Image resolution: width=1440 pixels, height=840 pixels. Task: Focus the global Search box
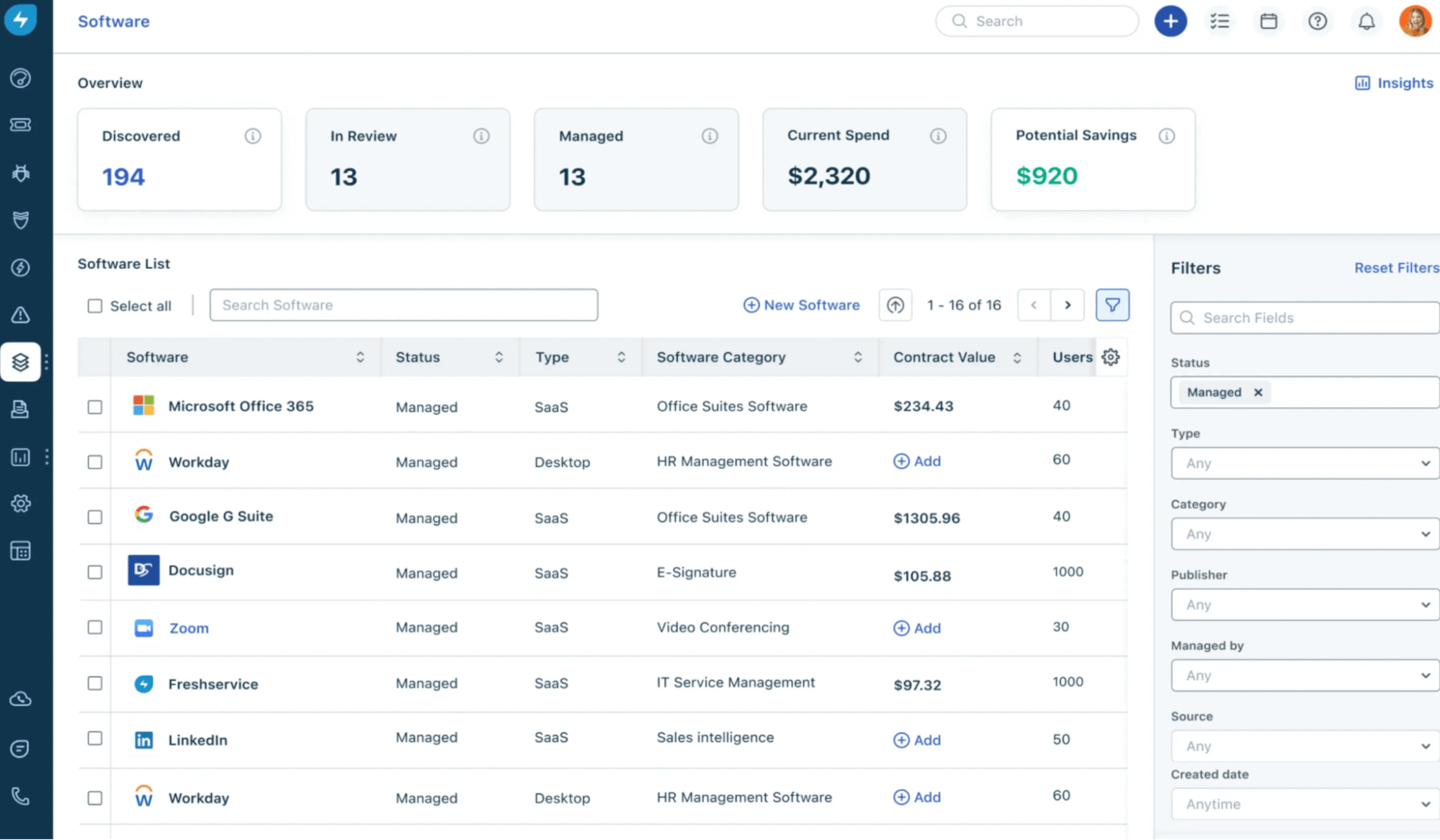(x=1037, y=21)
